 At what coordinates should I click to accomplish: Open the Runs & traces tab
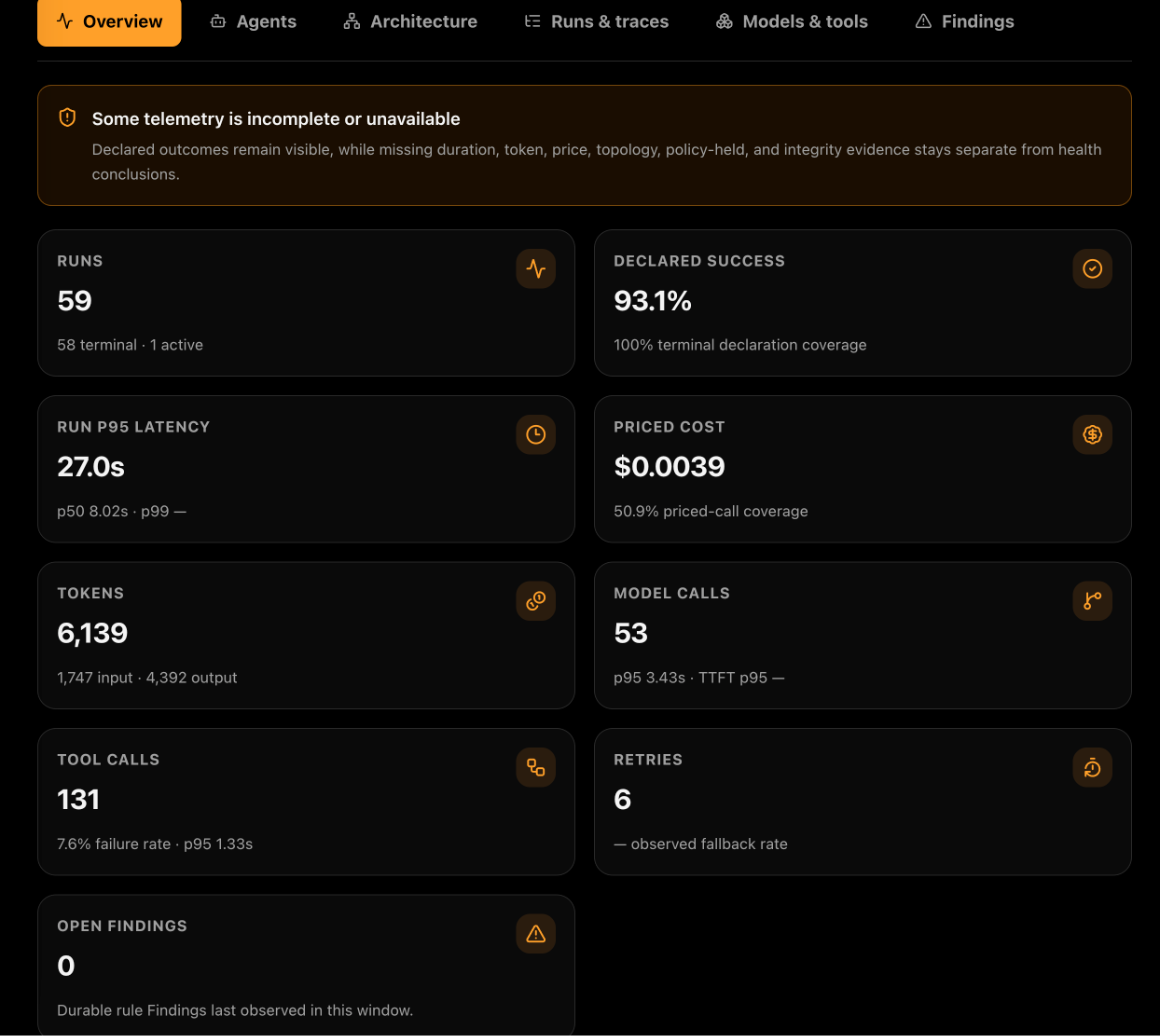coord(596,21)
